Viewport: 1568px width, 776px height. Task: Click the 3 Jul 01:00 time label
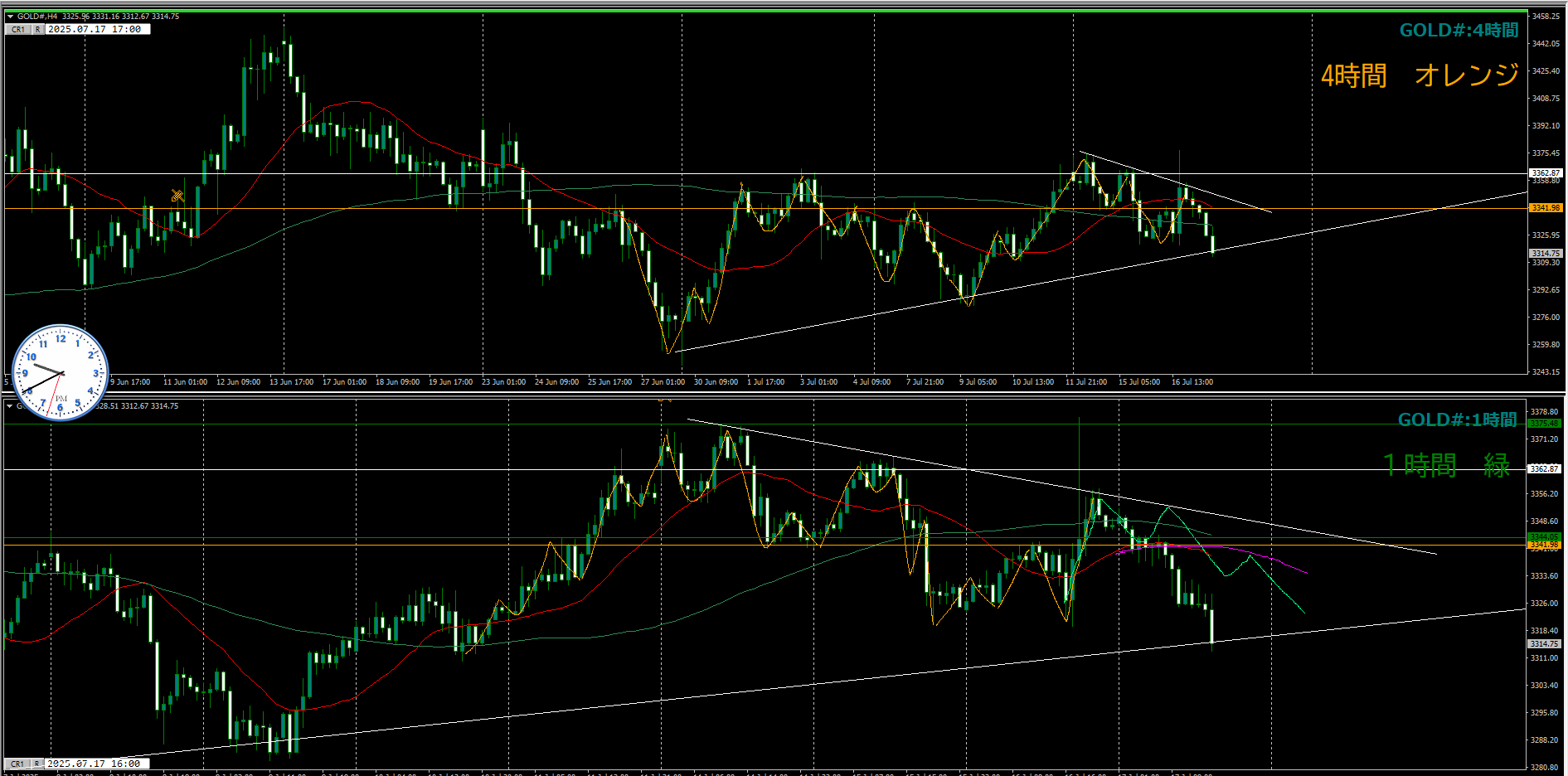818,382
